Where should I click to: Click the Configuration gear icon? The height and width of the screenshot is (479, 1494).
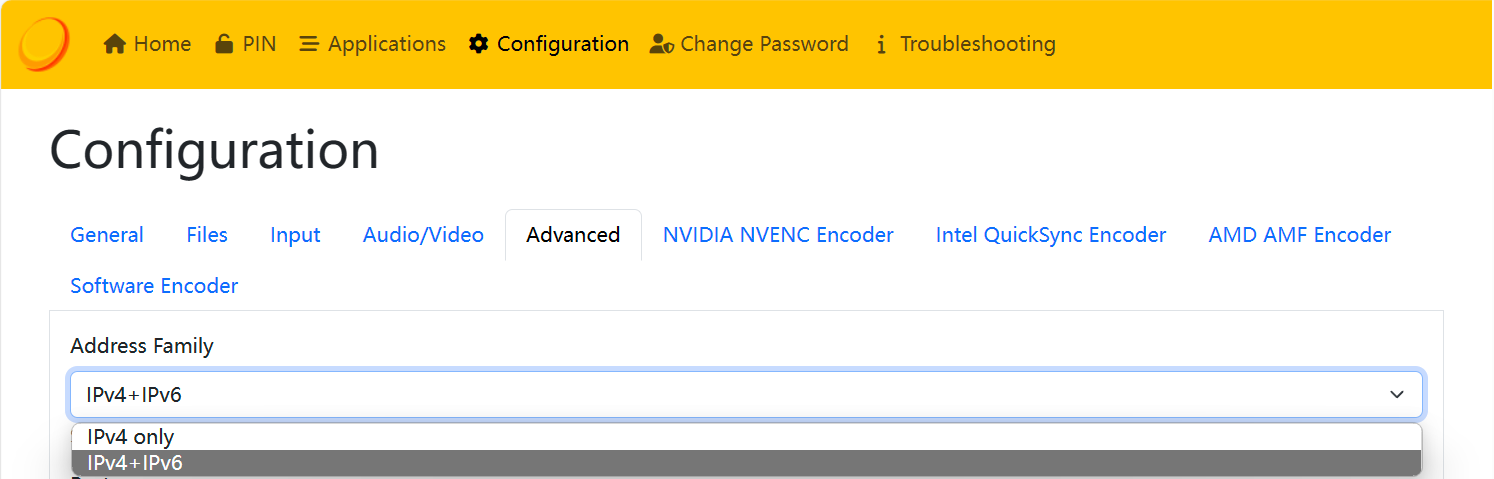(x=479, y=44)
